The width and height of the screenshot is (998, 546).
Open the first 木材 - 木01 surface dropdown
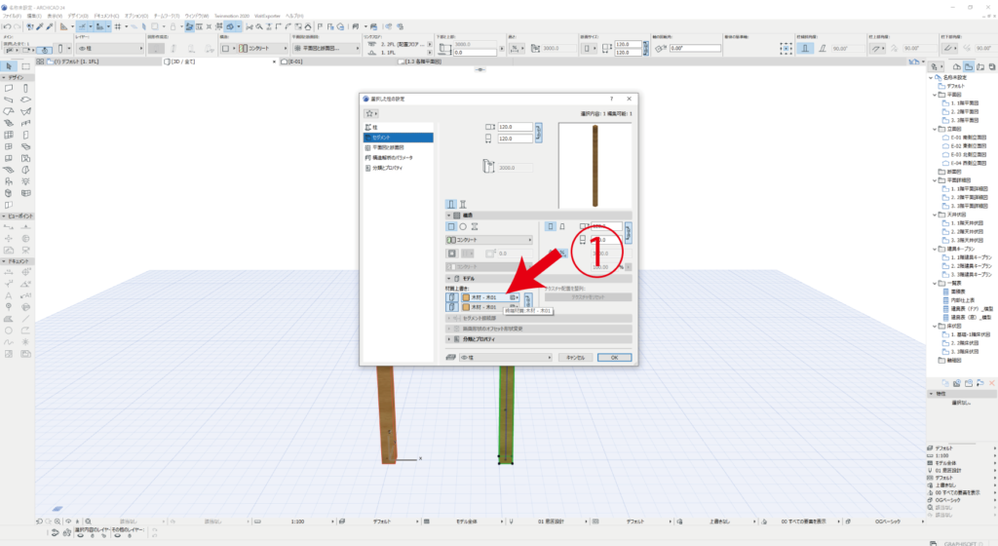[x=490, y=297]
